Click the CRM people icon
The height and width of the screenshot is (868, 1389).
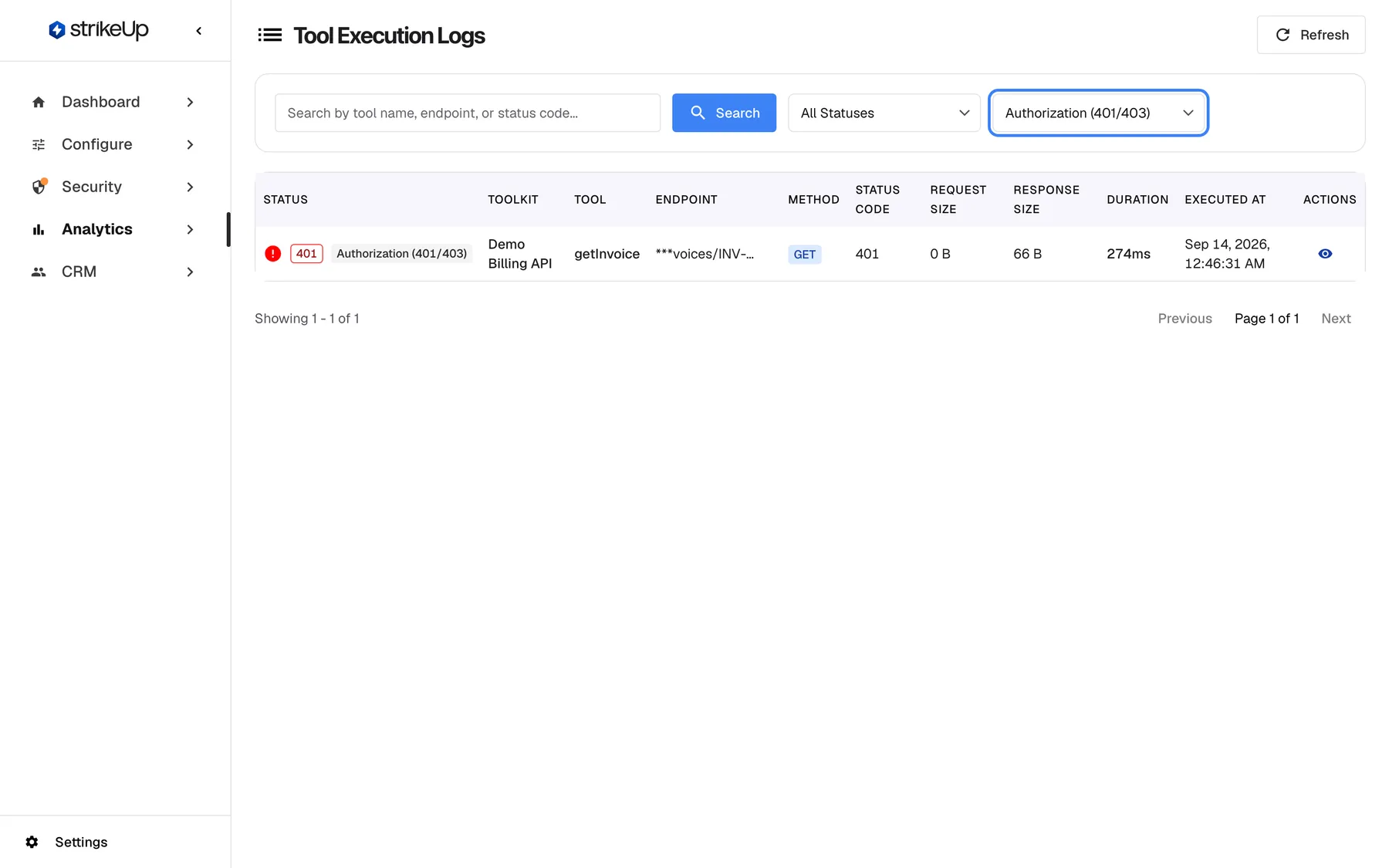39,272
